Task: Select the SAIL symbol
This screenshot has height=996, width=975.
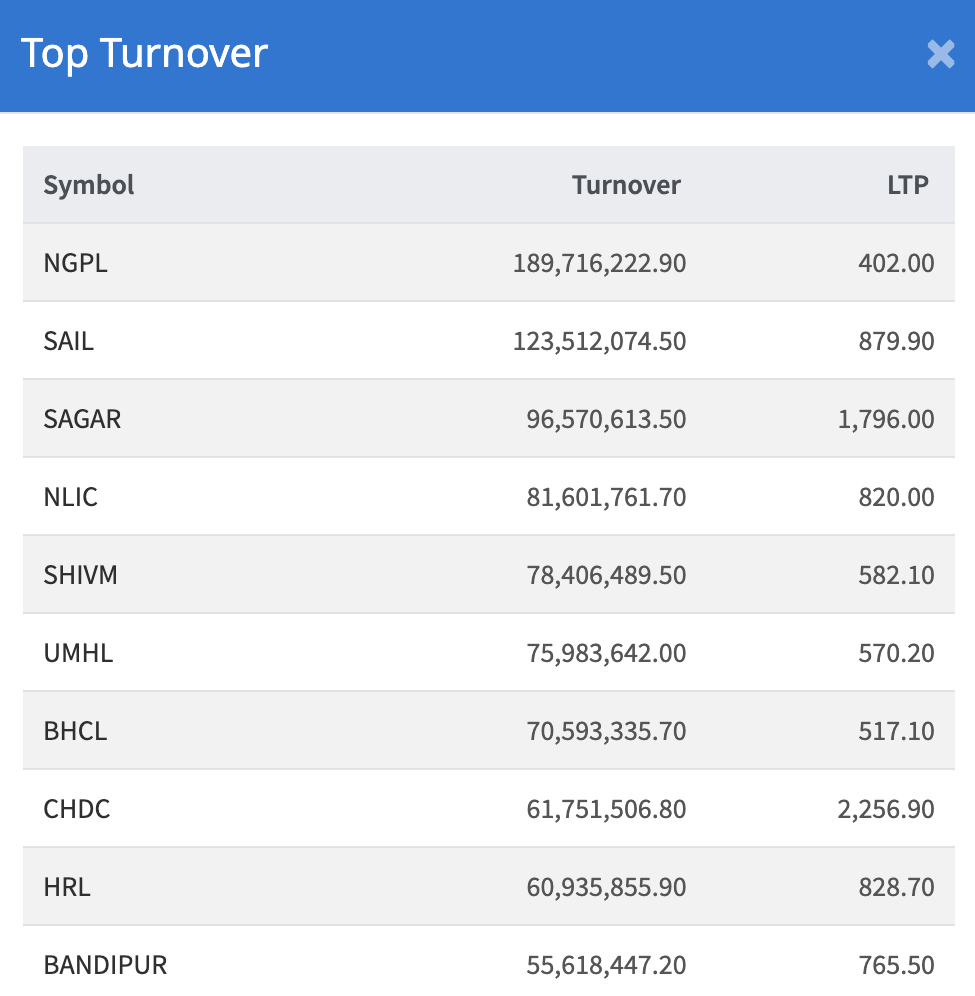Action: tap(69, 341)
